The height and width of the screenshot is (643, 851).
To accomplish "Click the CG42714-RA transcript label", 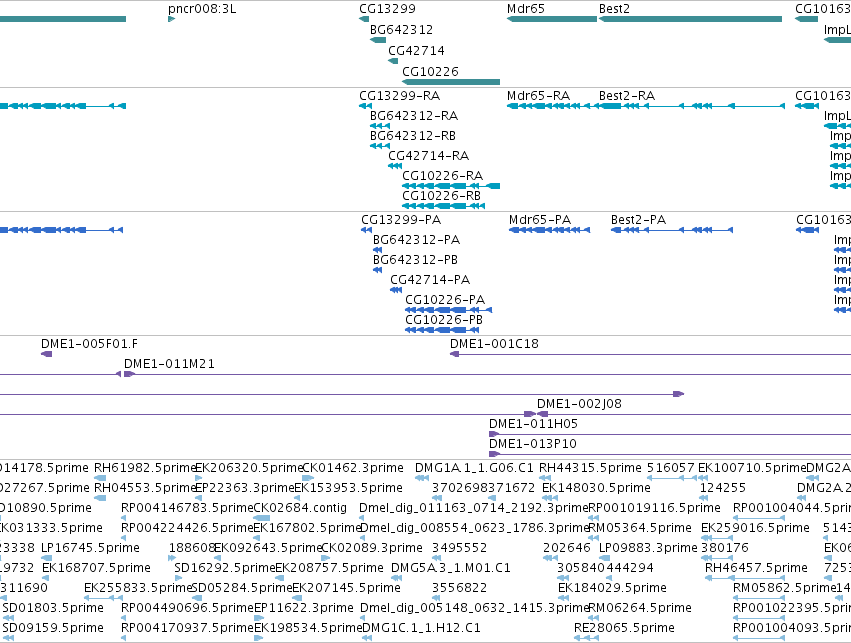I will [428, 156].
